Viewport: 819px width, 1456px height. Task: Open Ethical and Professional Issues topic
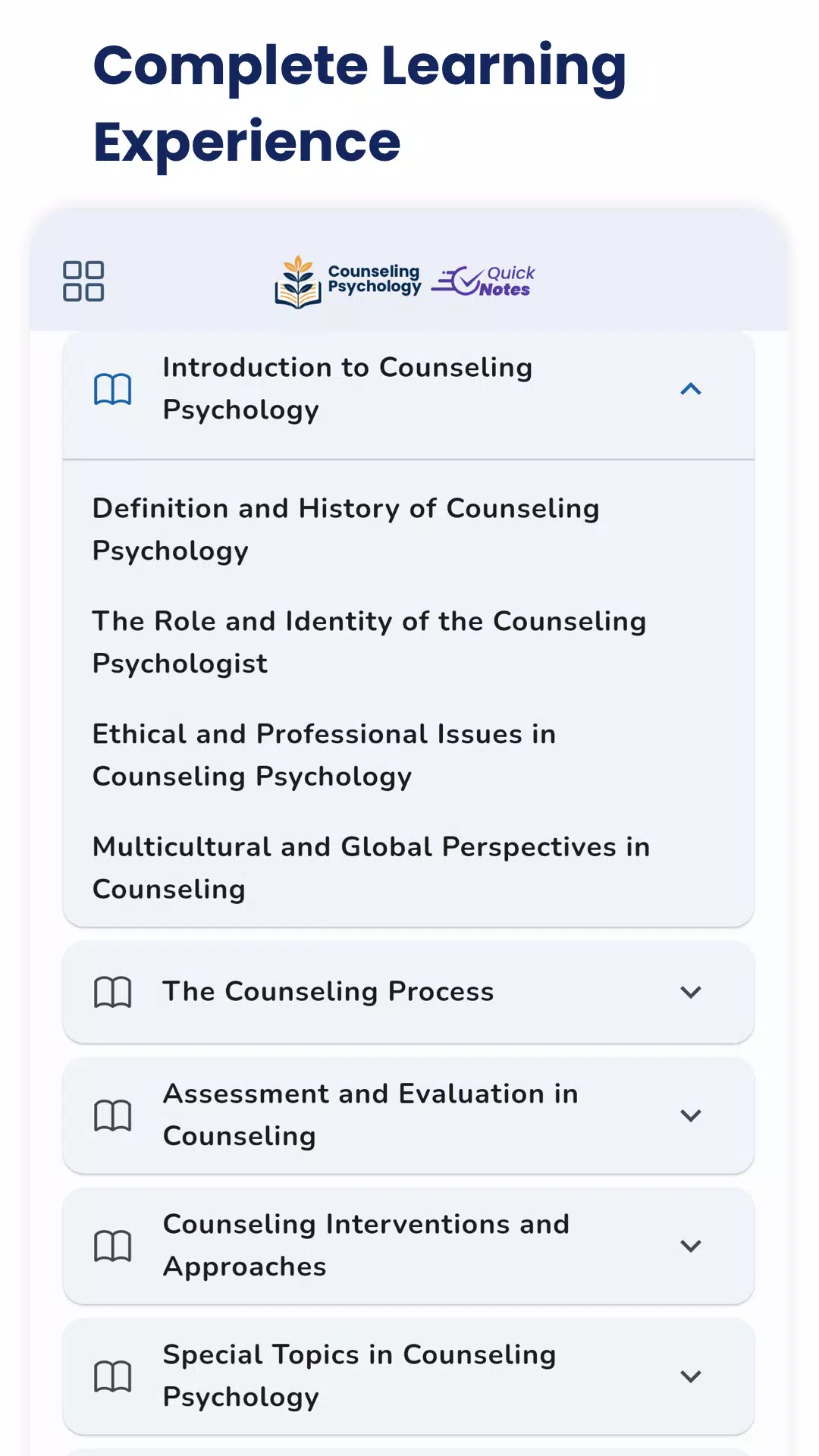click(x=325, y=755)
